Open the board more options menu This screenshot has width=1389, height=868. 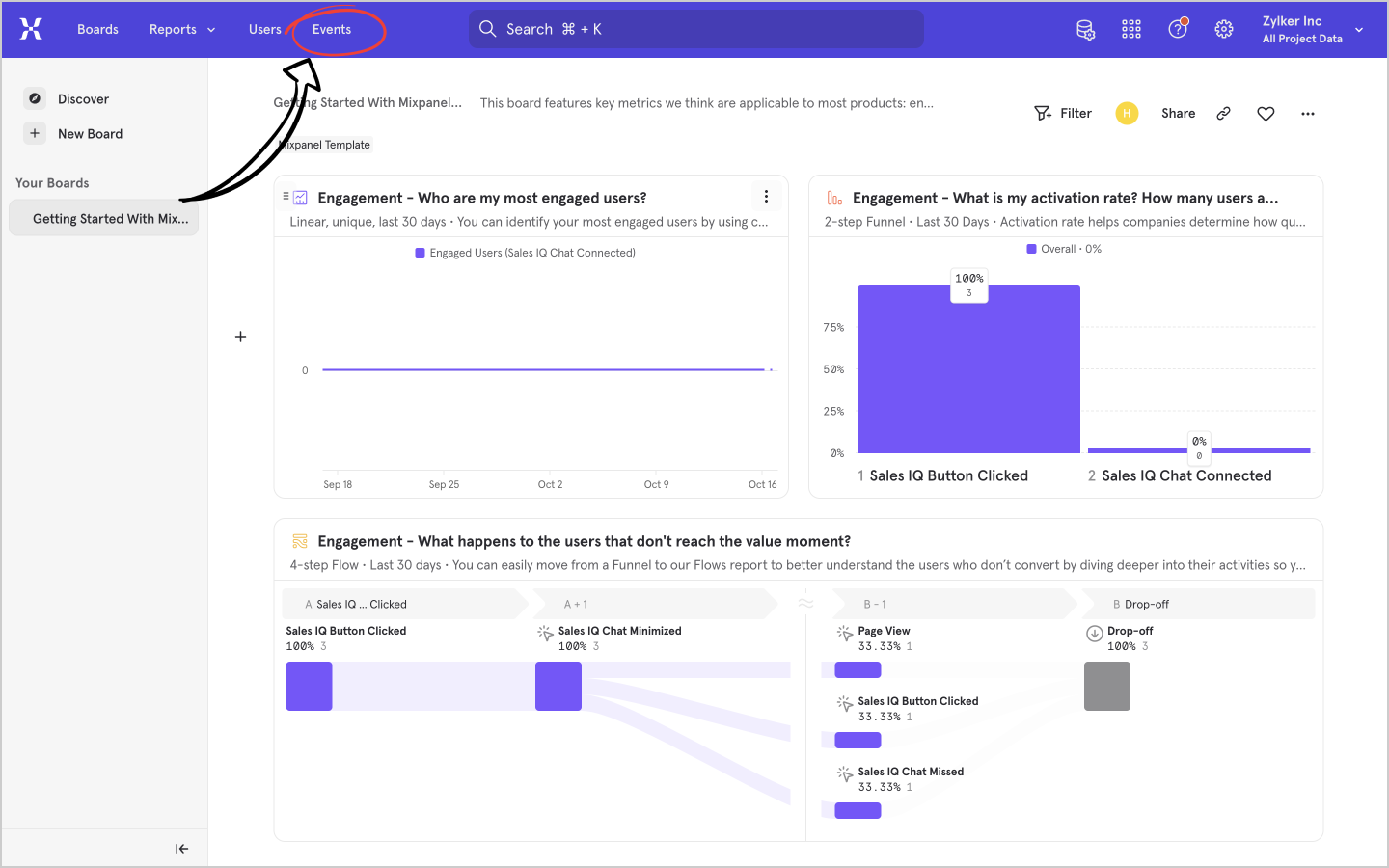click(1308, 114)
